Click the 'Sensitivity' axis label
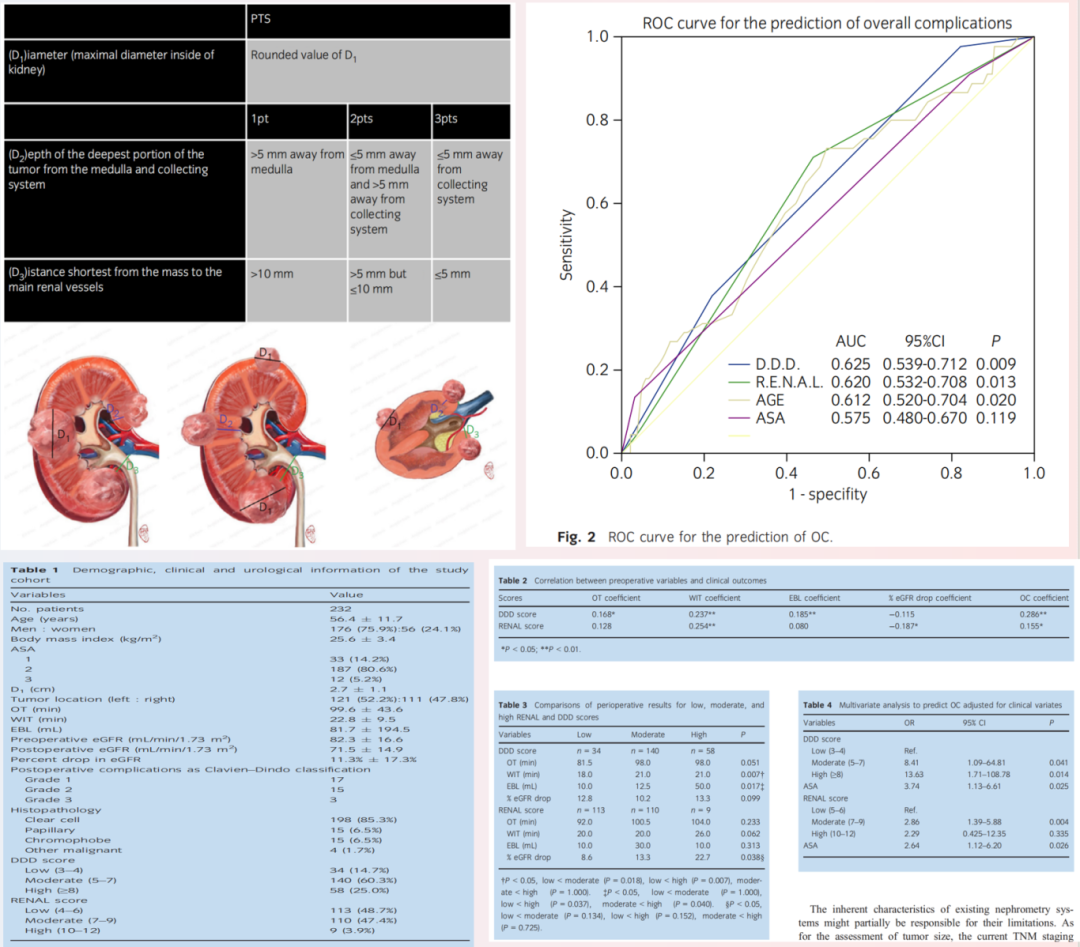The height and width of the screenshot is (947, 1080). [x=566, y=245]
